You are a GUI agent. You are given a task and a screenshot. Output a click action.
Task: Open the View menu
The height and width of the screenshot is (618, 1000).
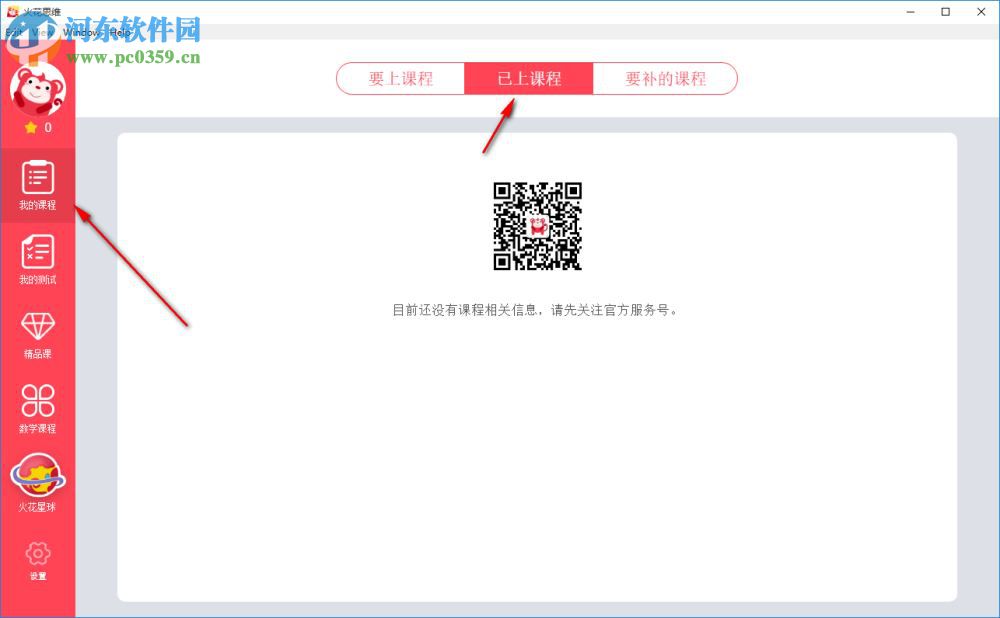click(42, 31)
